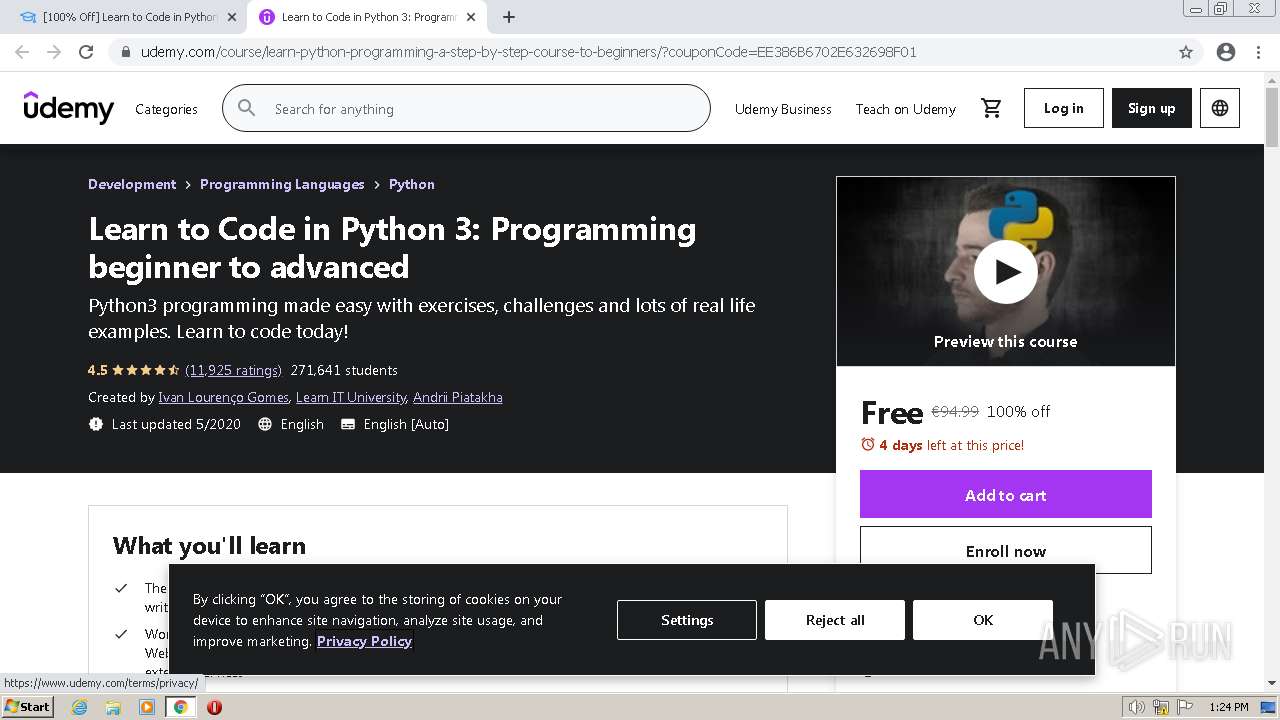1280x720 pixels.
Task: Open the Privacy Policy link
Action: click(x=364, y=641)
